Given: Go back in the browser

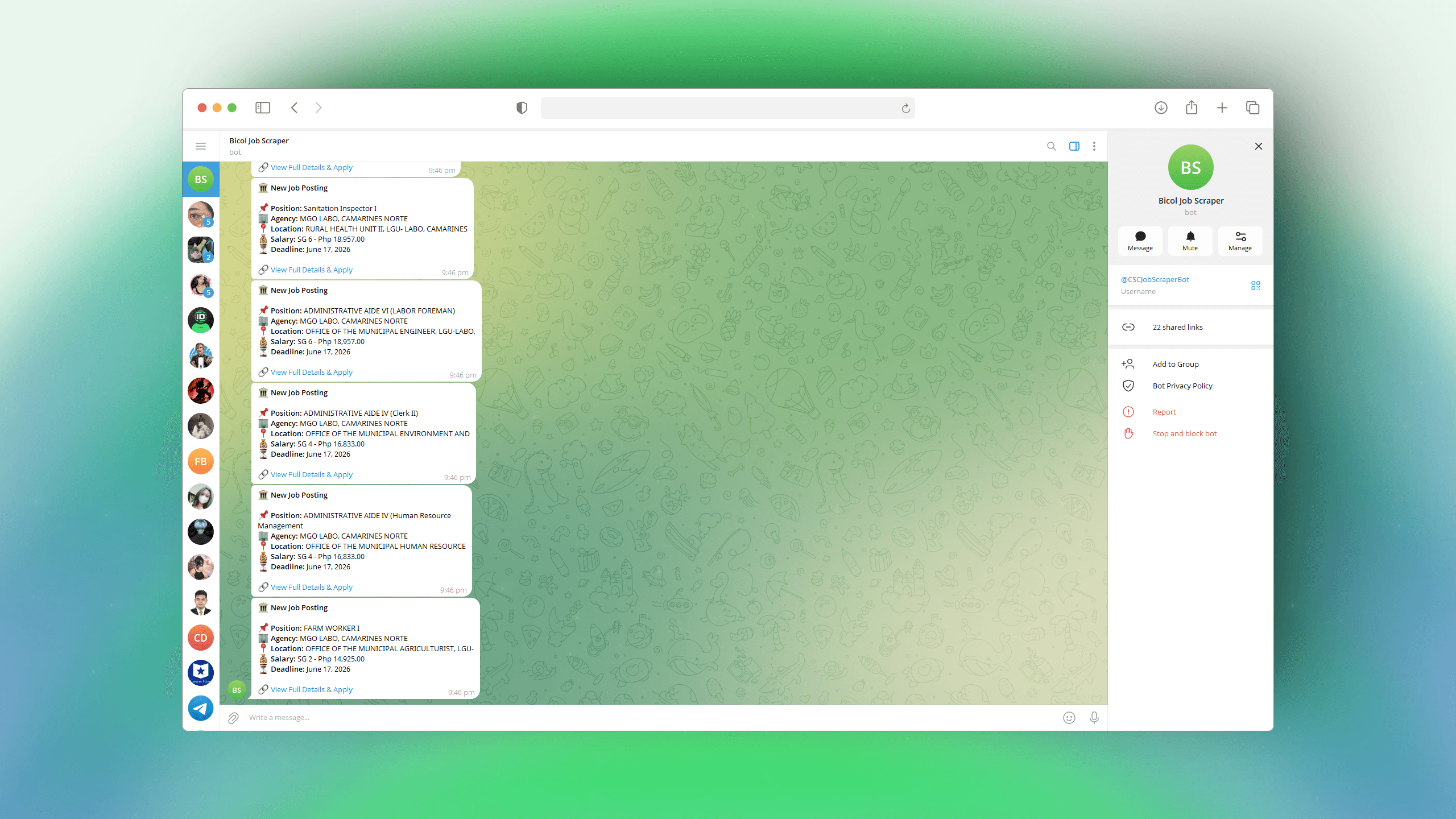Looking at the screenshot, I should point(294,107).
